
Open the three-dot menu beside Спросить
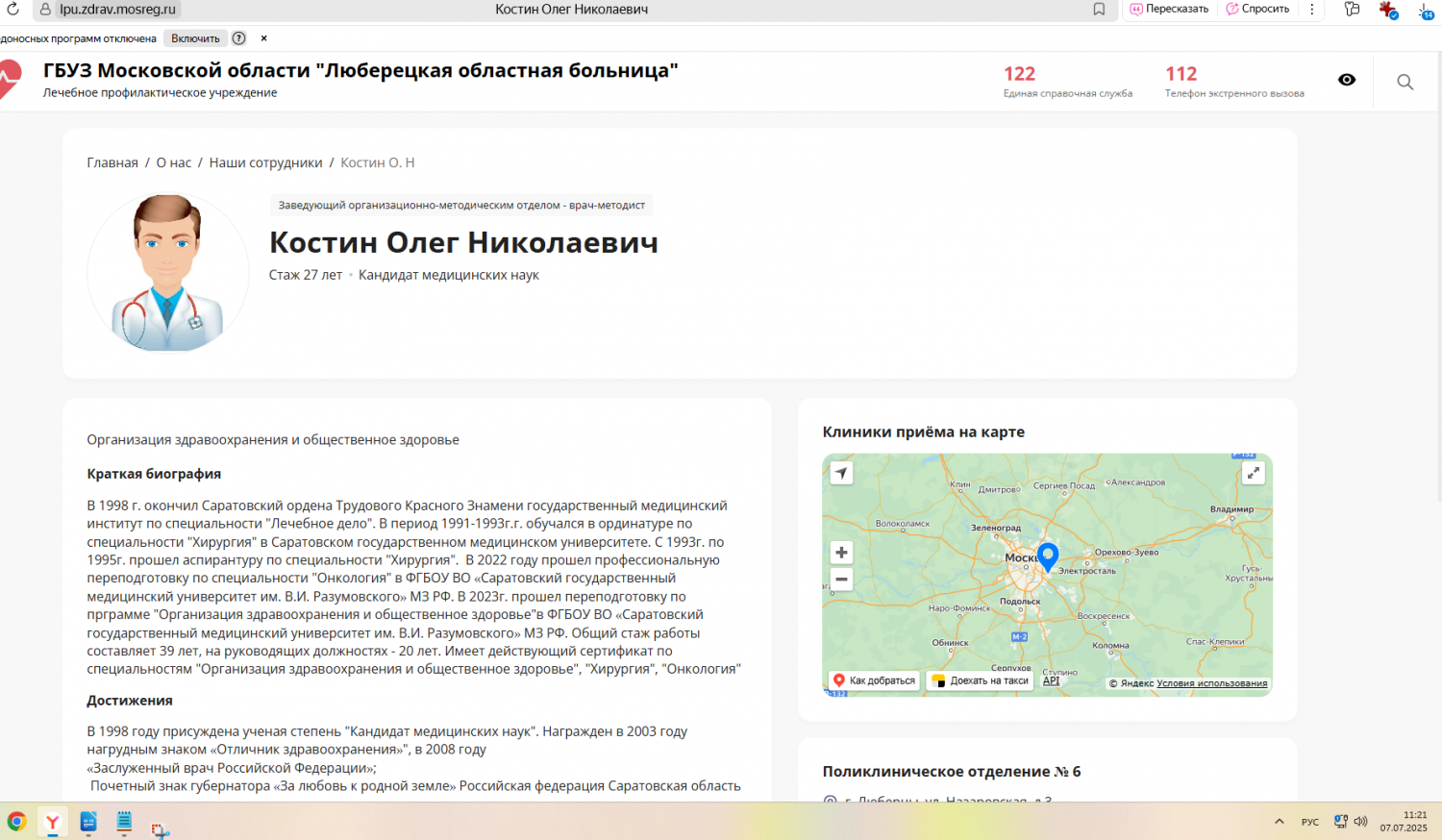pos(1312,9)
